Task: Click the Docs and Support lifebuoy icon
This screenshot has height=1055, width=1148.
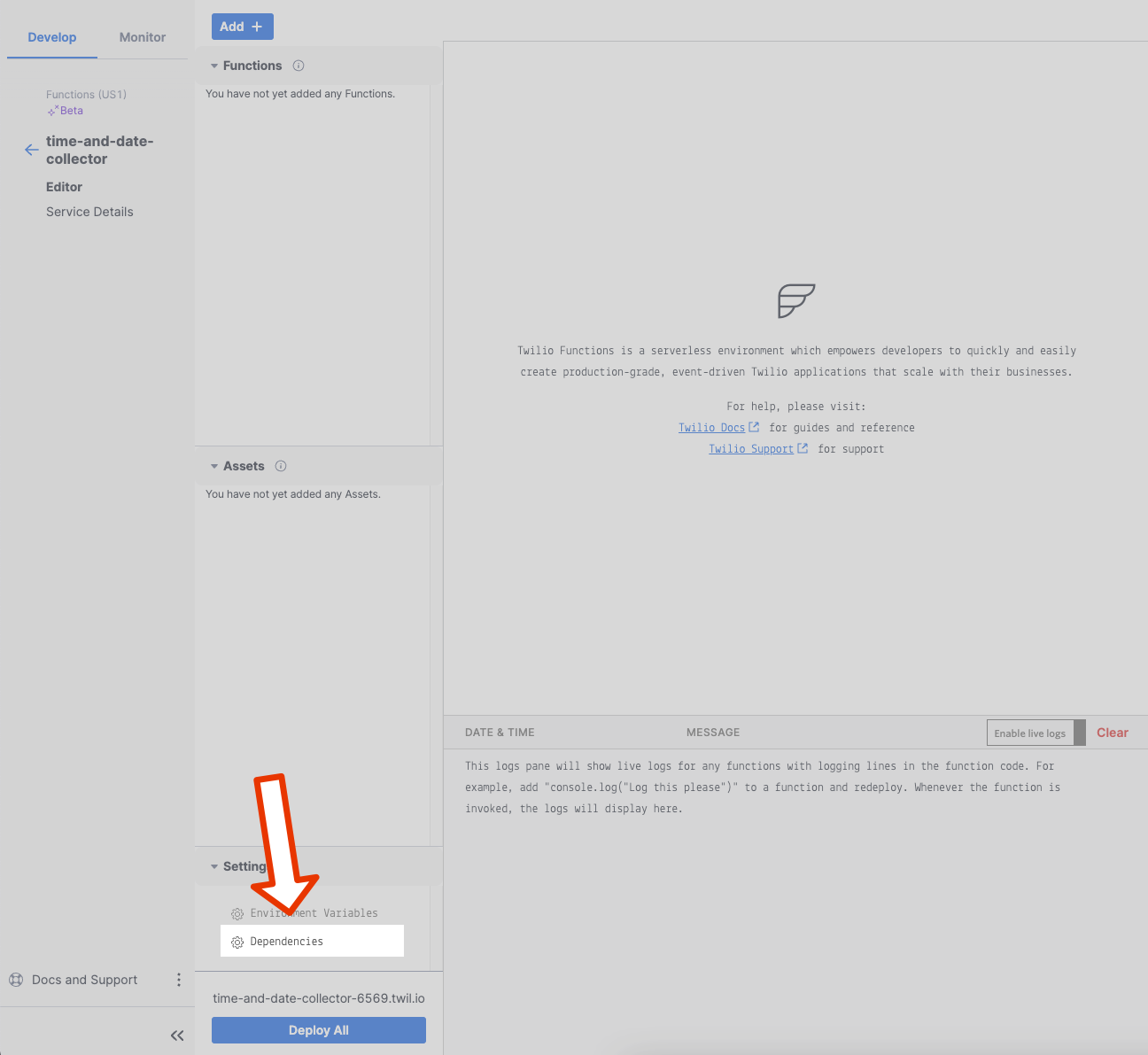Action: pyautogui.click(x=16, y=980)
